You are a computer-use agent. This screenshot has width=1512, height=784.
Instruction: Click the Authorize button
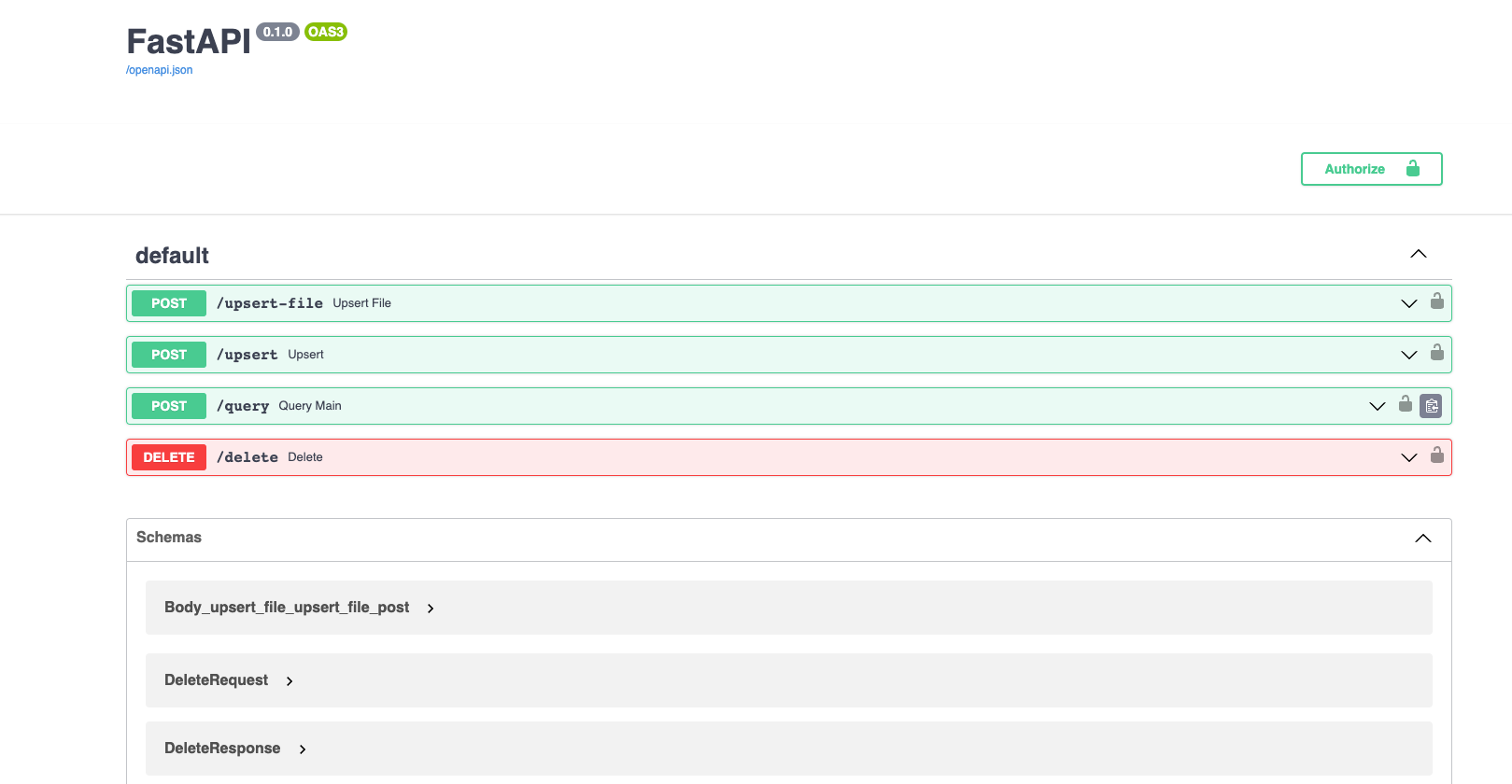(1371, 169)
